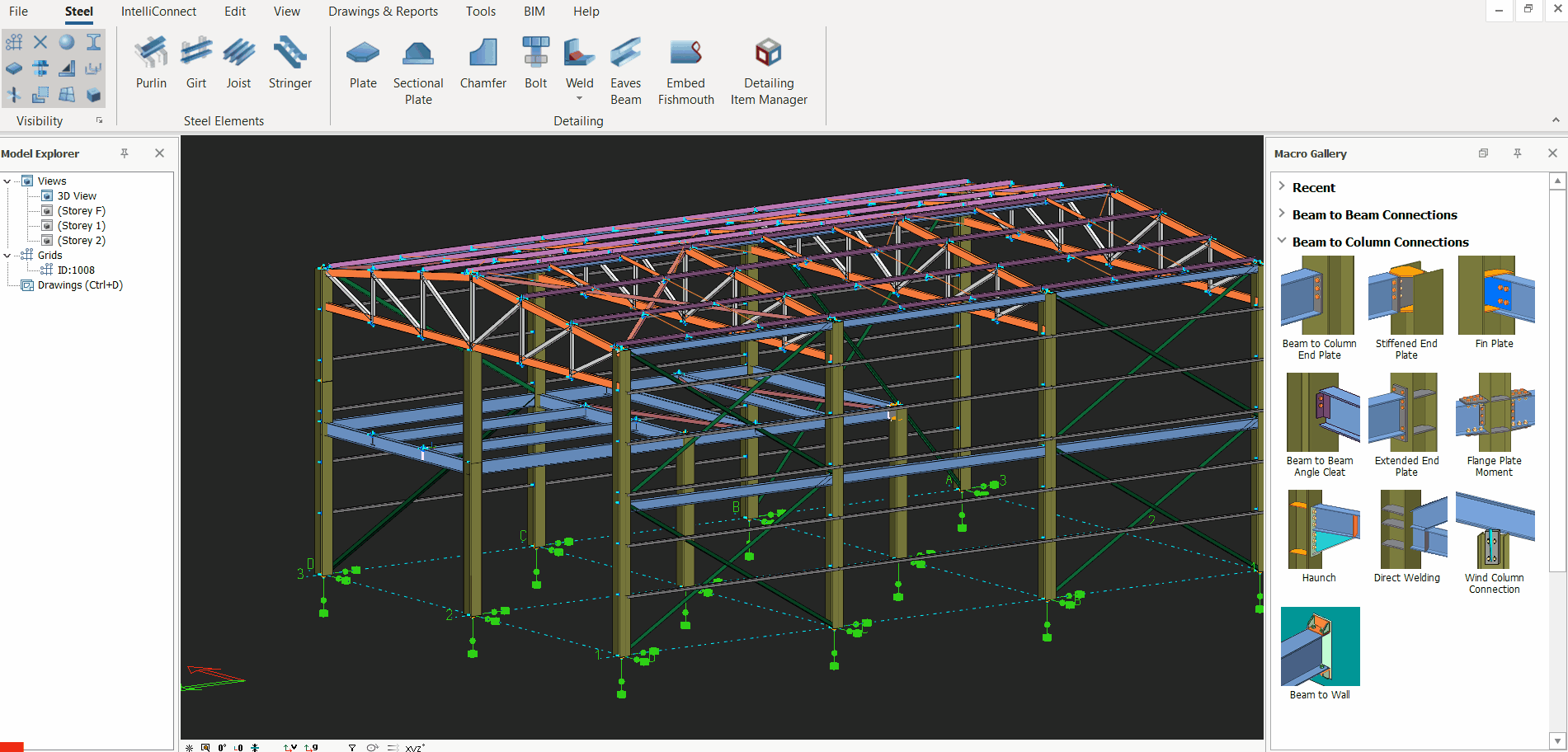The image size is (1568, 752).
Task: Open the IntelliConnect ribbon tab
Action: coord(158,12)
